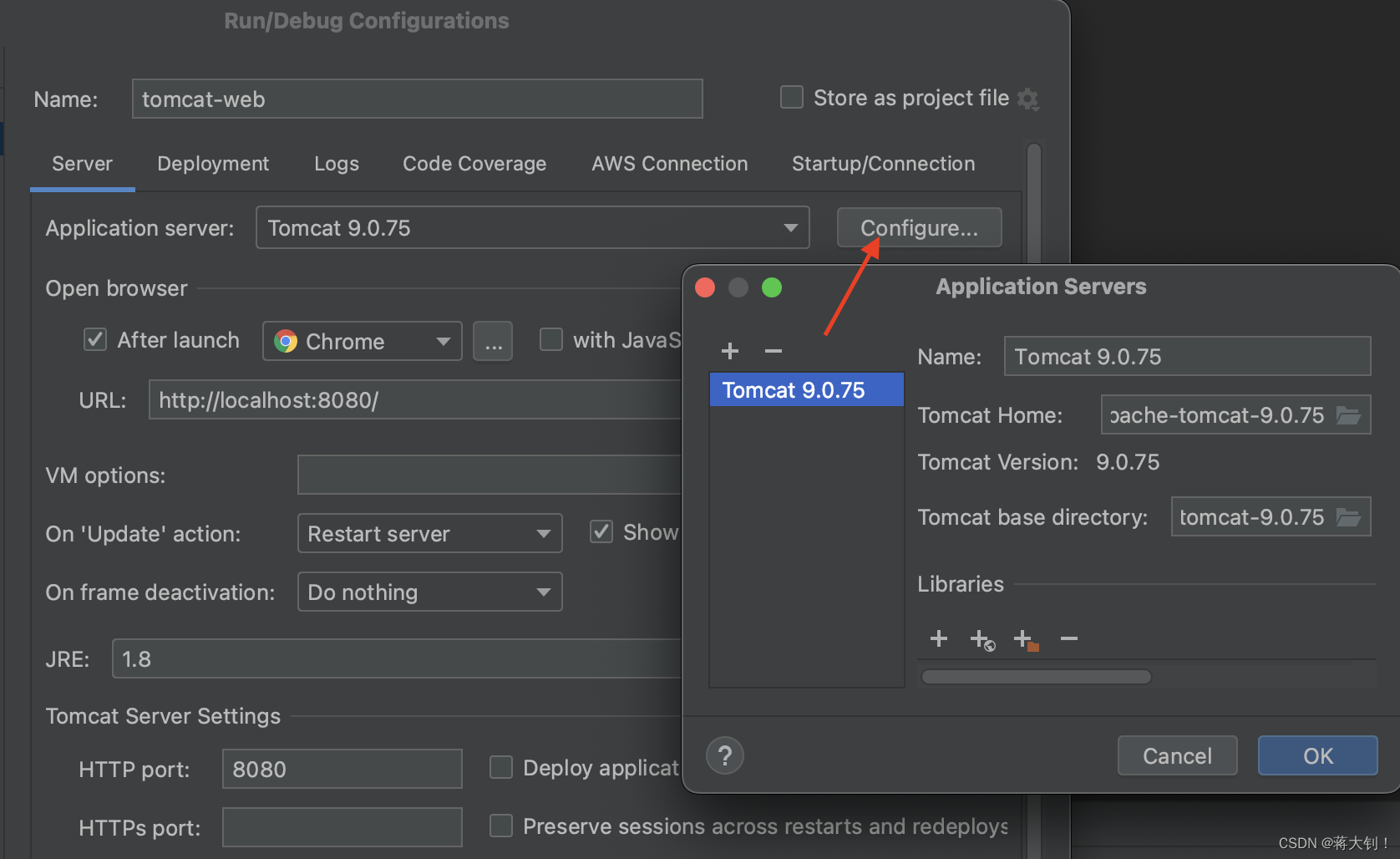The image size is (1400, 859).
Task: Click the Libraries section label
Action: tap(961, 584)
